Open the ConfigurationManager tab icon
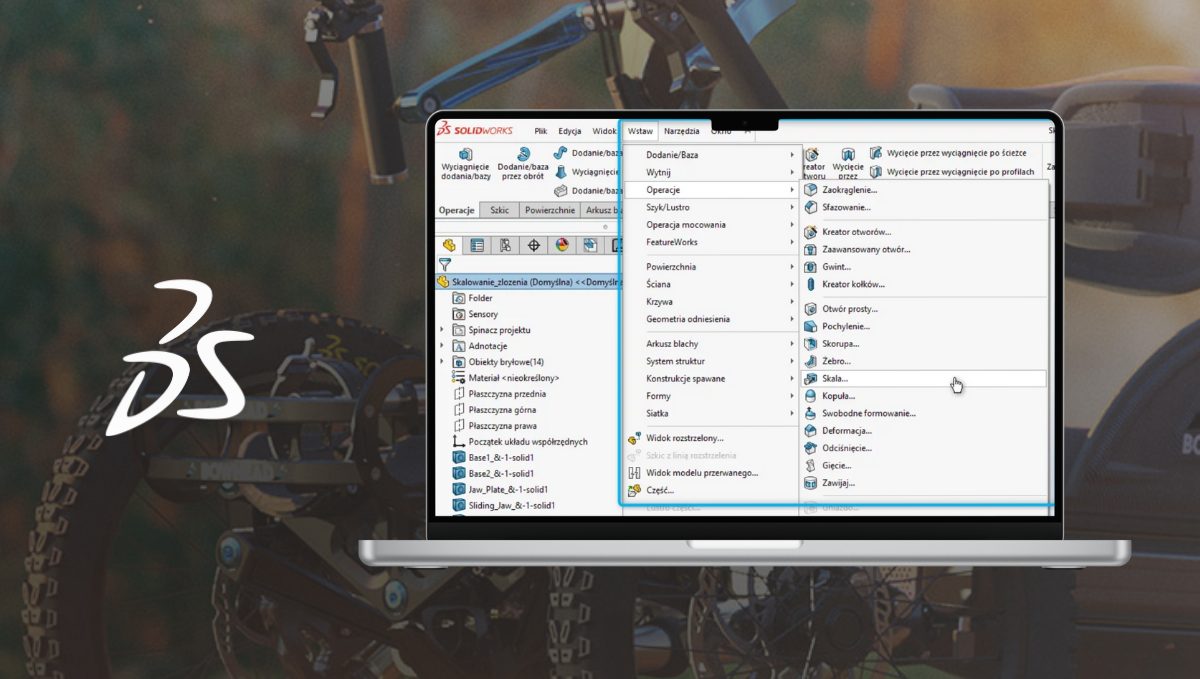Screen dimensions: 1200x679 coord(505,245)
